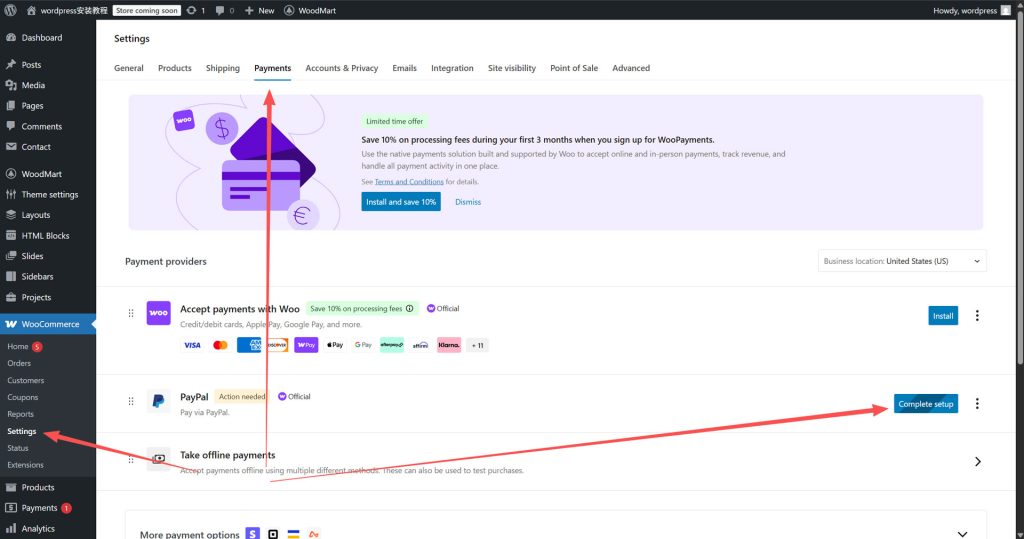Click the comments bubble icon in admin bar
1024x539 pixels.
219,10
